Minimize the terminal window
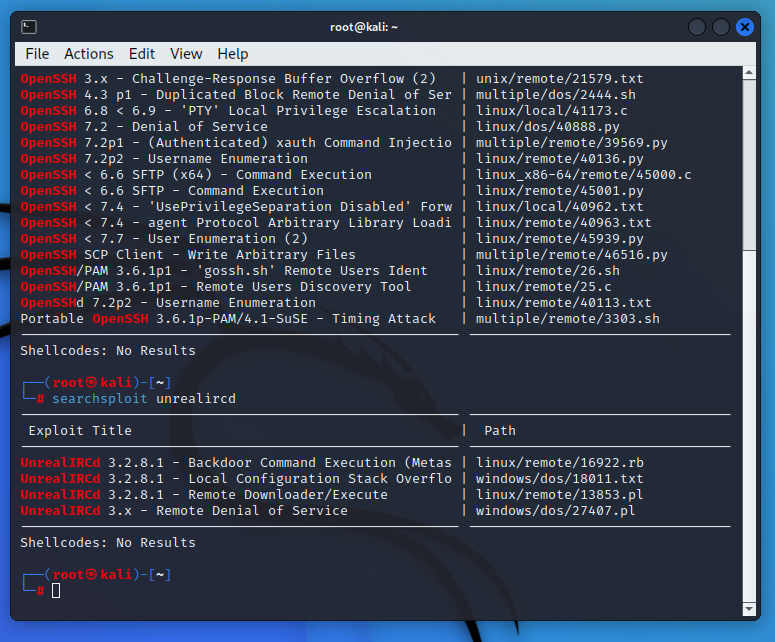Viewport: 775px width, 642px height. (x=697, y=27)
